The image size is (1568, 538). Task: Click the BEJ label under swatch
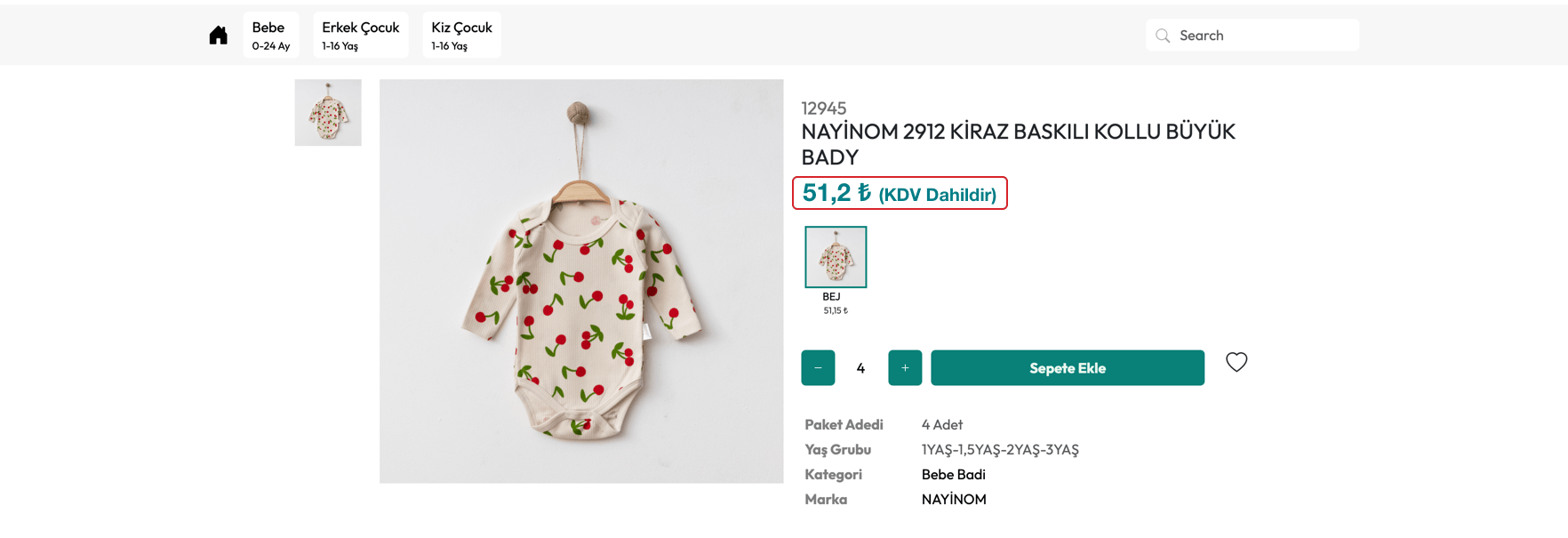(831, 297)
